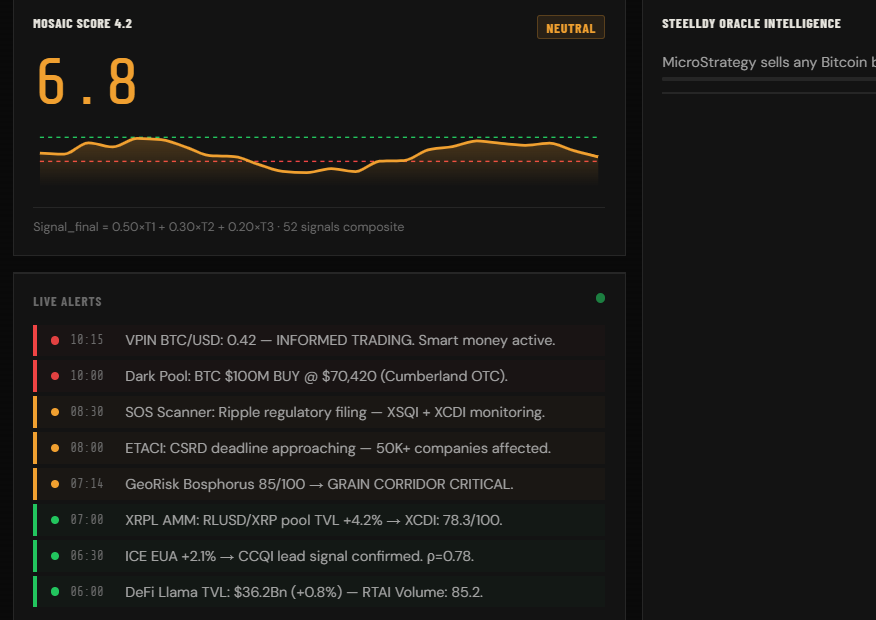
Task: Click the red dot on the 10:15 alert
Action: [x=55, y=340]
